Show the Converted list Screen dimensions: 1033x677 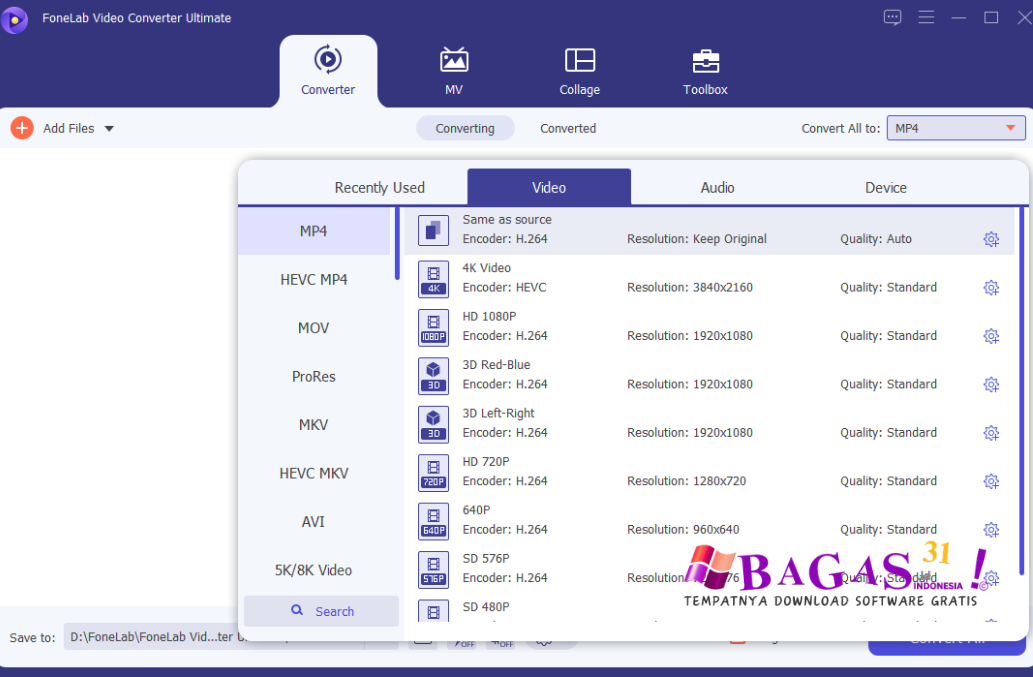click(568, 128)
